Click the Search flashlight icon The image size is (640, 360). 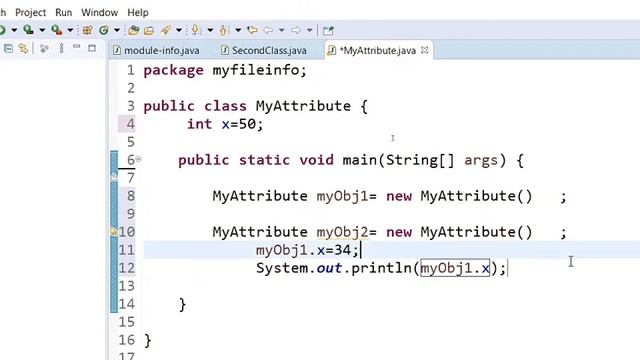(x=165, y=30)
